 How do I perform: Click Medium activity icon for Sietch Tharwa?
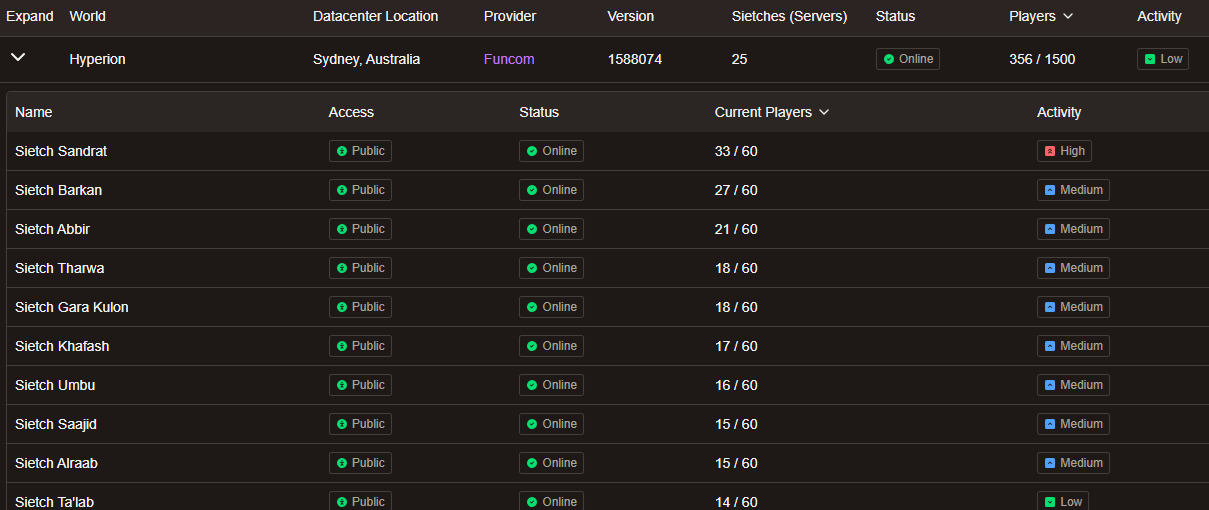point(1050,268)
